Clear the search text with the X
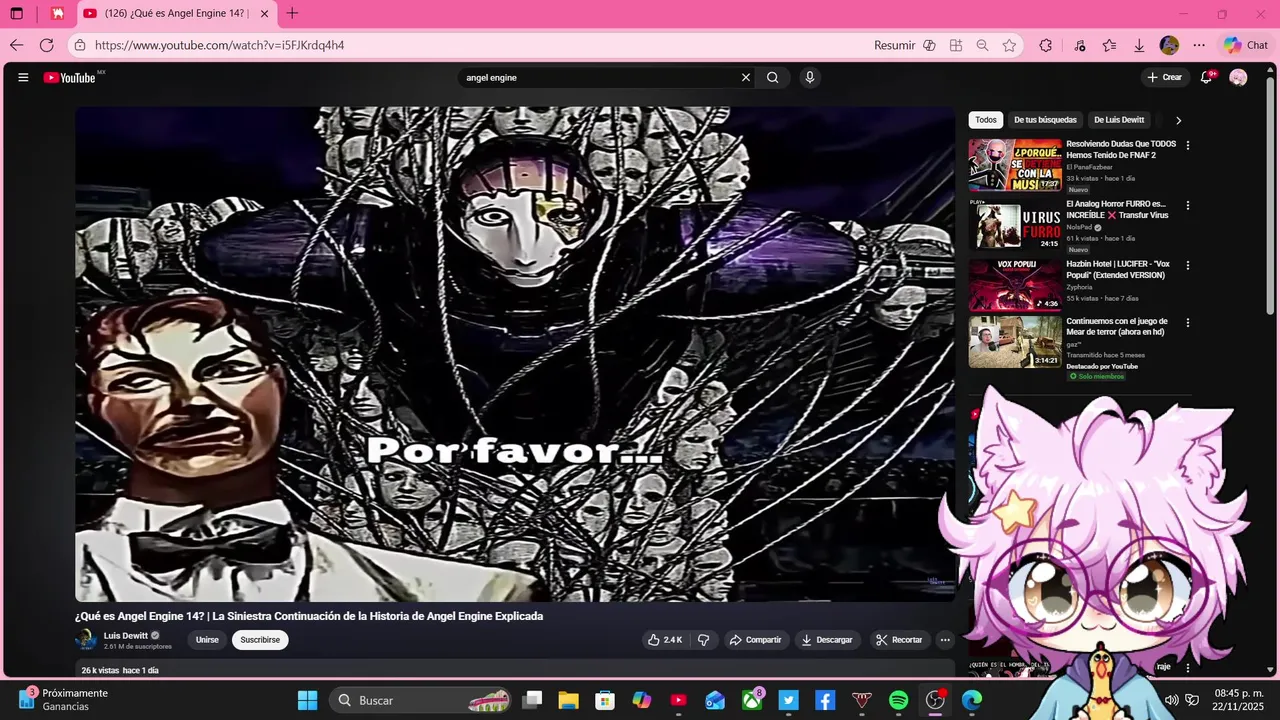 (745, 77)
